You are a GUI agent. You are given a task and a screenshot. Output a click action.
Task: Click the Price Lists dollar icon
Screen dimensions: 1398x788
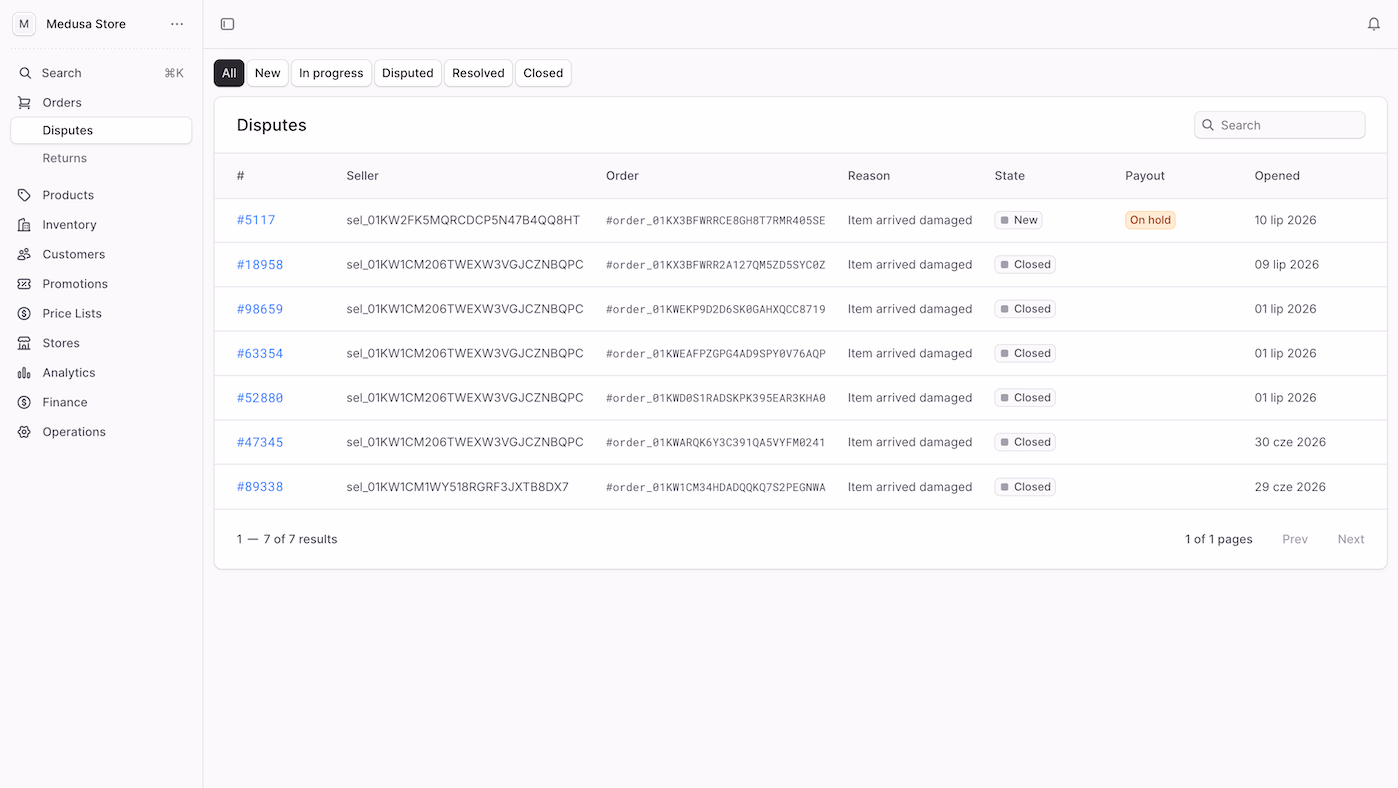[x=24, y=313]
